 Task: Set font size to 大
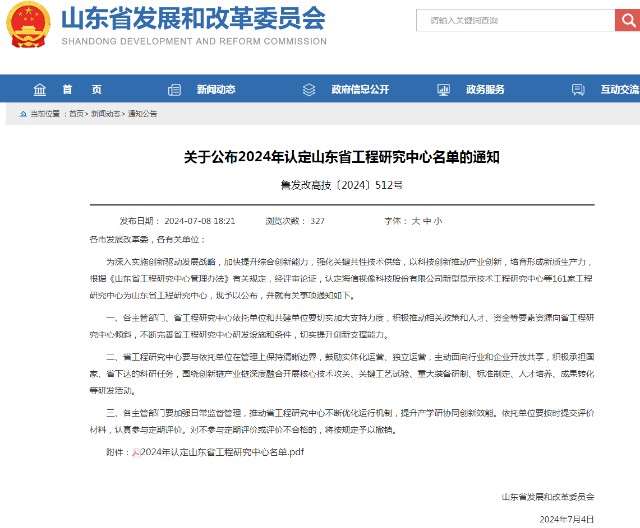(416, 221)
